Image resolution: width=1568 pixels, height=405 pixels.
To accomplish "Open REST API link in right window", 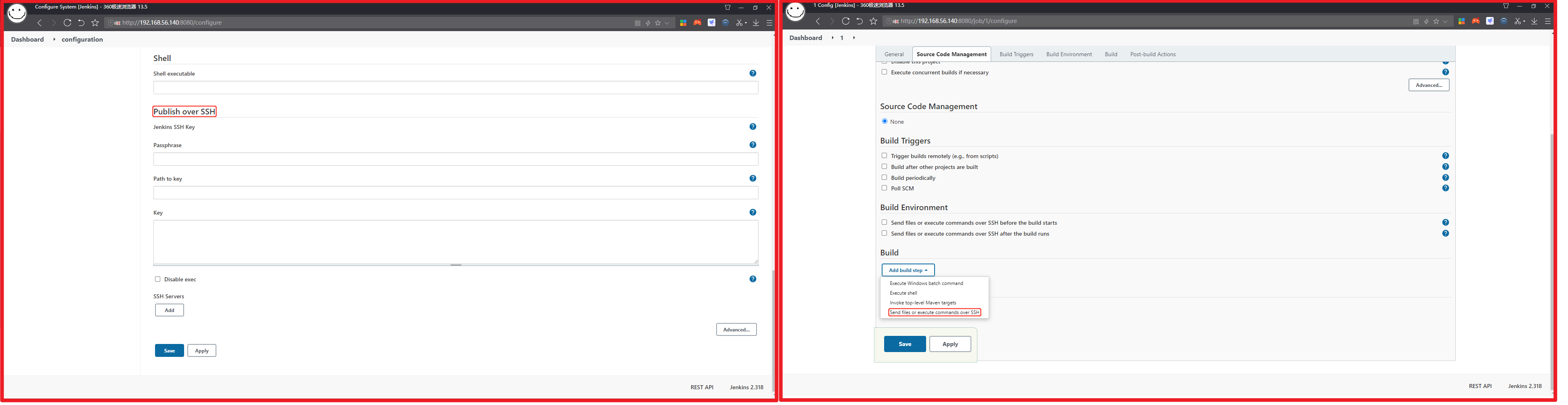I will [1480, 386].
